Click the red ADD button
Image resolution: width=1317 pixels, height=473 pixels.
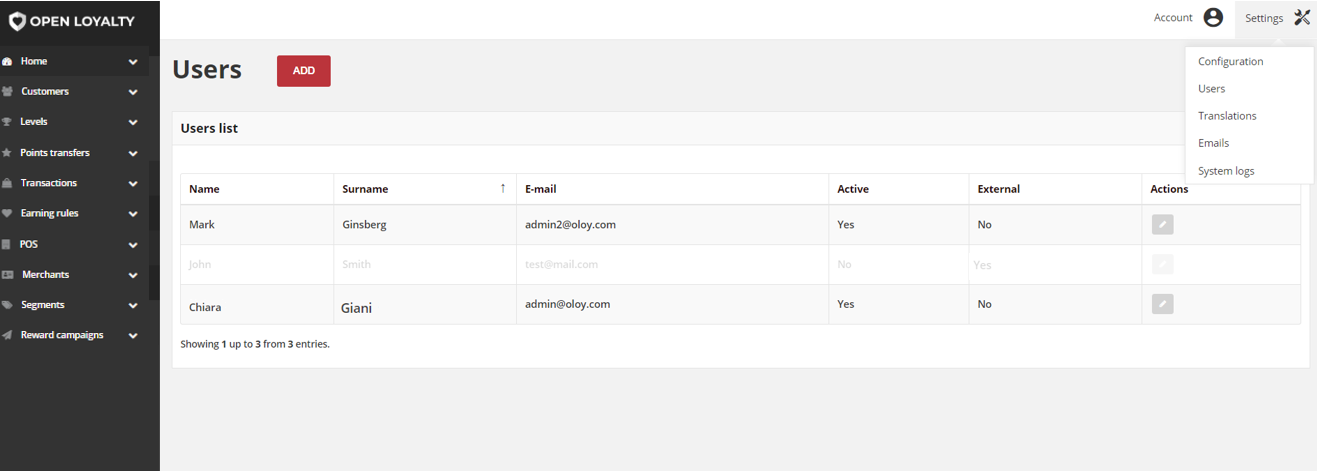(304, 71)
